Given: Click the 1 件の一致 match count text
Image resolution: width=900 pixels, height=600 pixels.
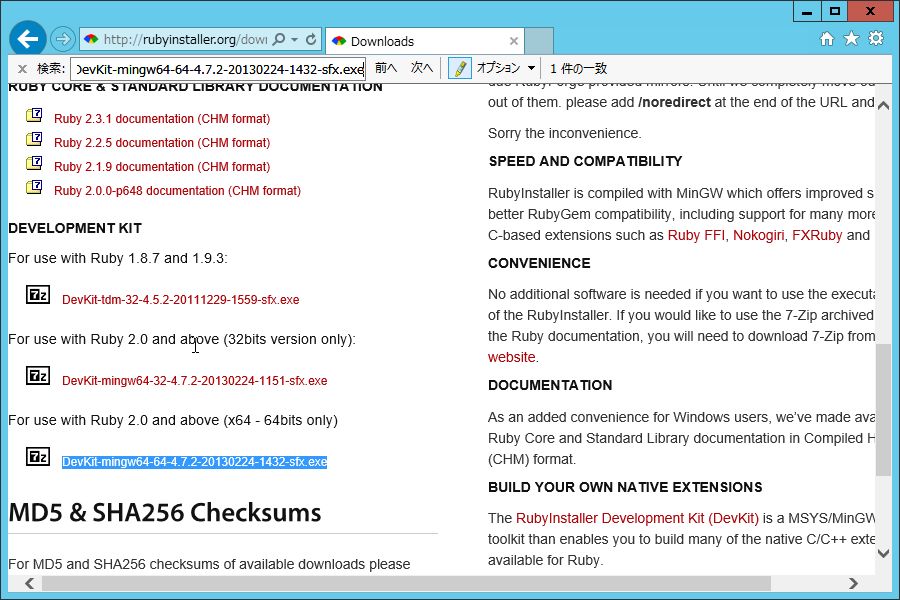Looking at the screenshot, I should point(578,69).
